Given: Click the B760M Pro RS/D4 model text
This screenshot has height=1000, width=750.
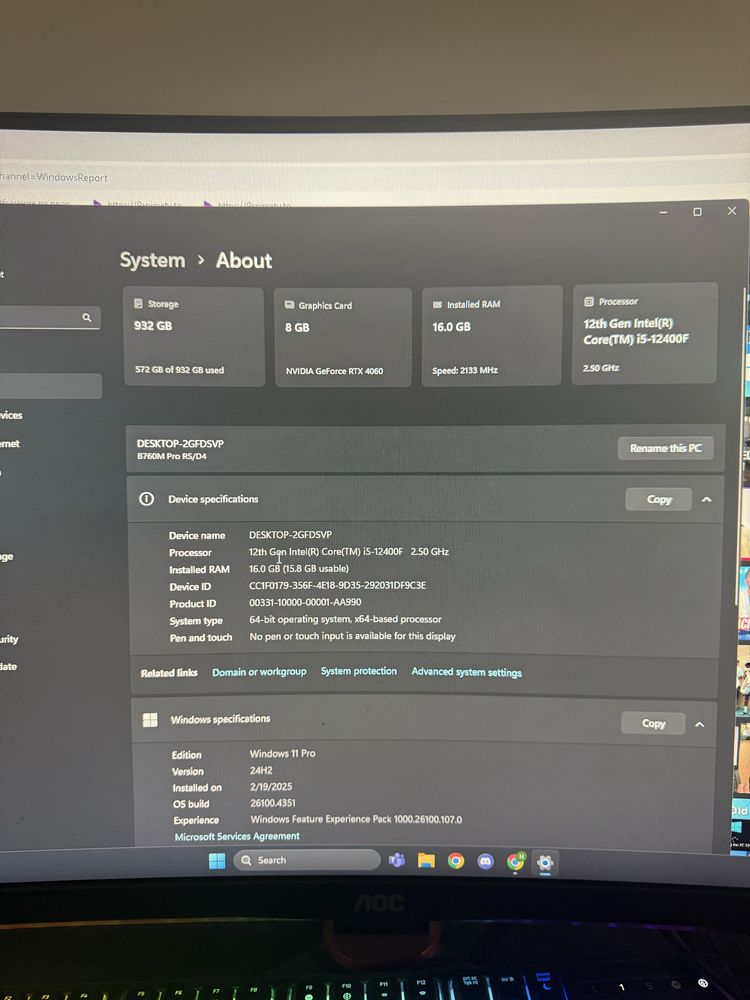Looking at the screenshot, I should (172, 457).
